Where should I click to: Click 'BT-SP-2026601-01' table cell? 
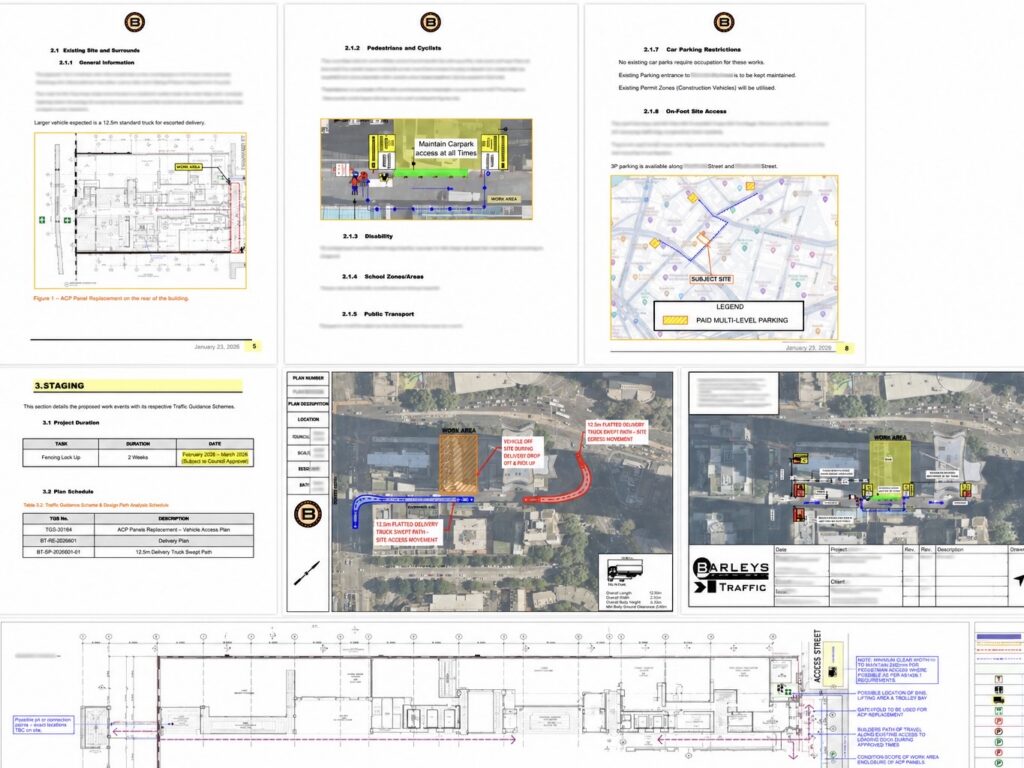point(59,552)
